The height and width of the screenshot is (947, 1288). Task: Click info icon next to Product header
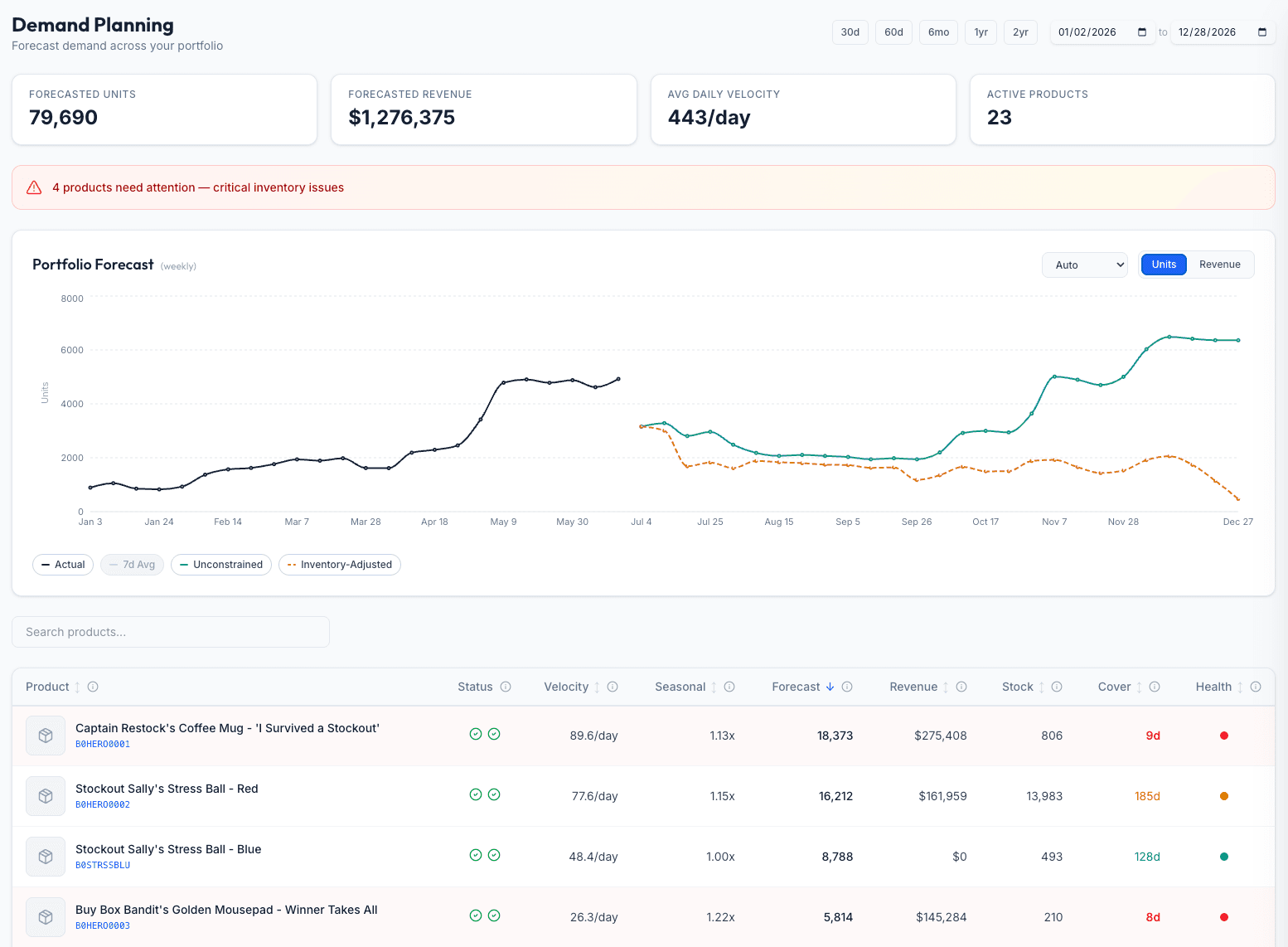(93, 687)
